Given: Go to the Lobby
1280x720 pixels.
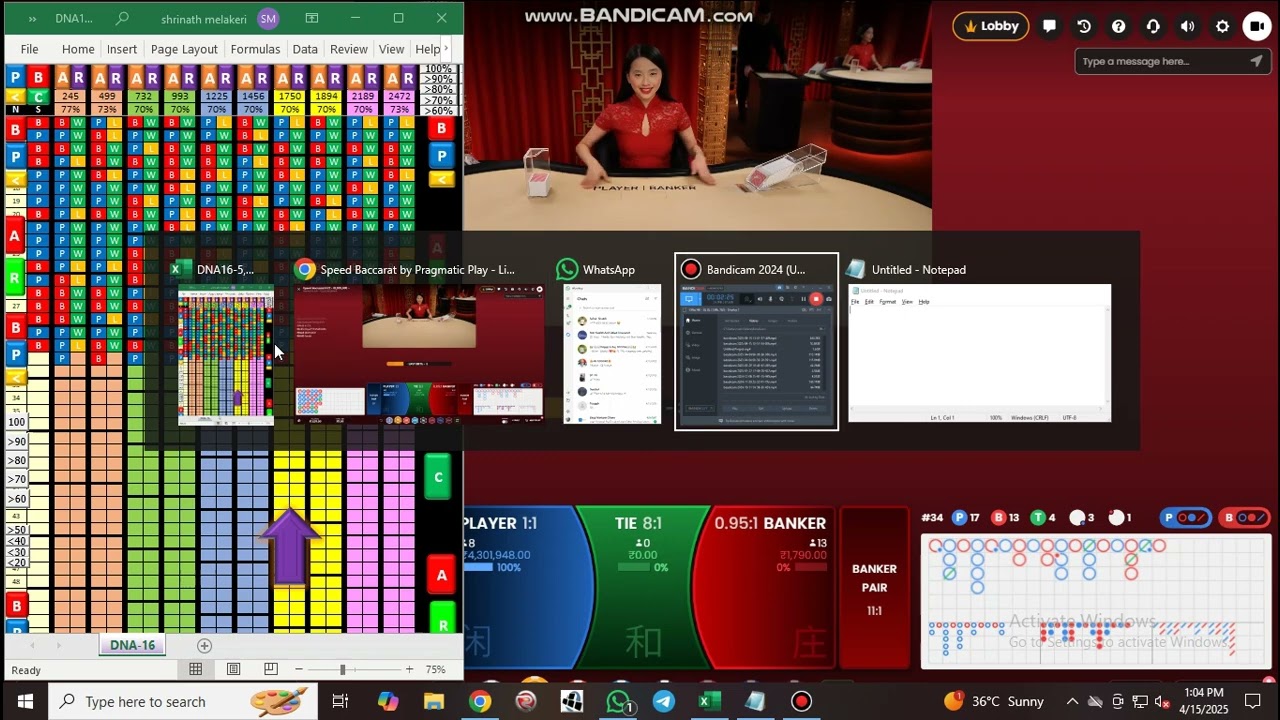Looking at the screenshot, I should 991,27.
